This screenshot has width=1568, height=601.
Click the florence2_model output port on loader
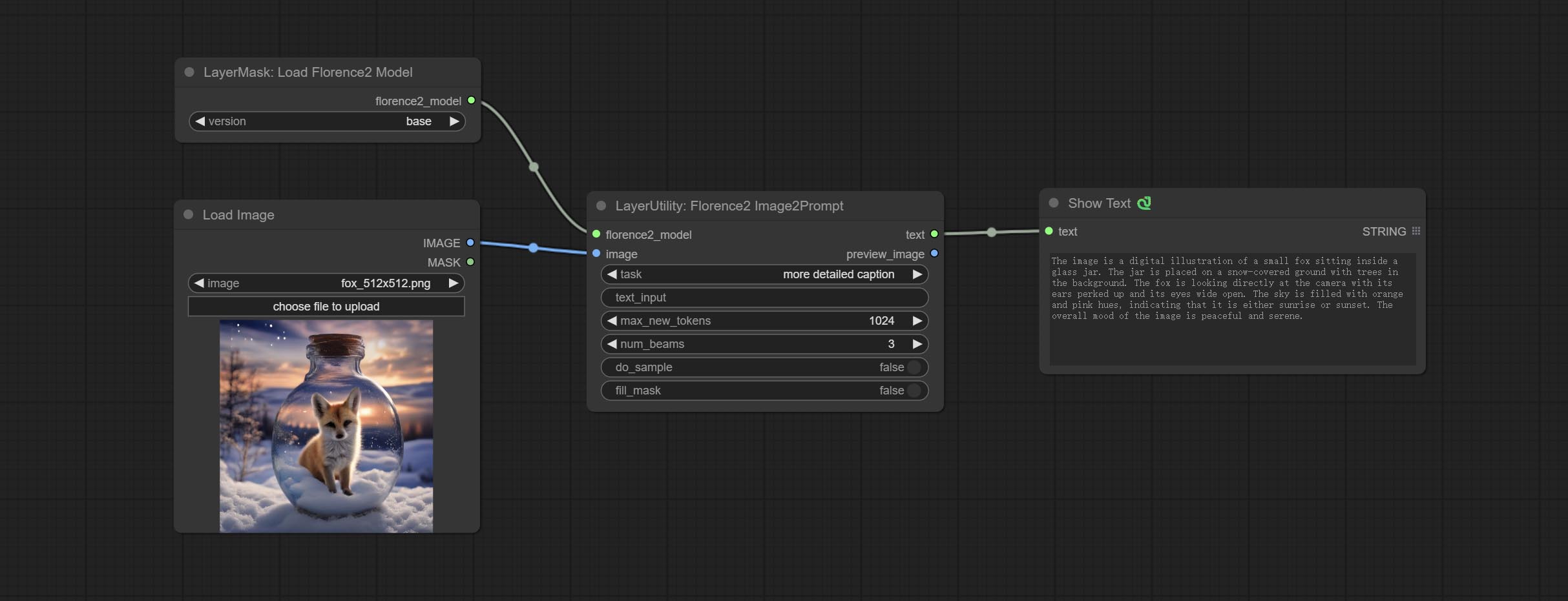[471, 101]
